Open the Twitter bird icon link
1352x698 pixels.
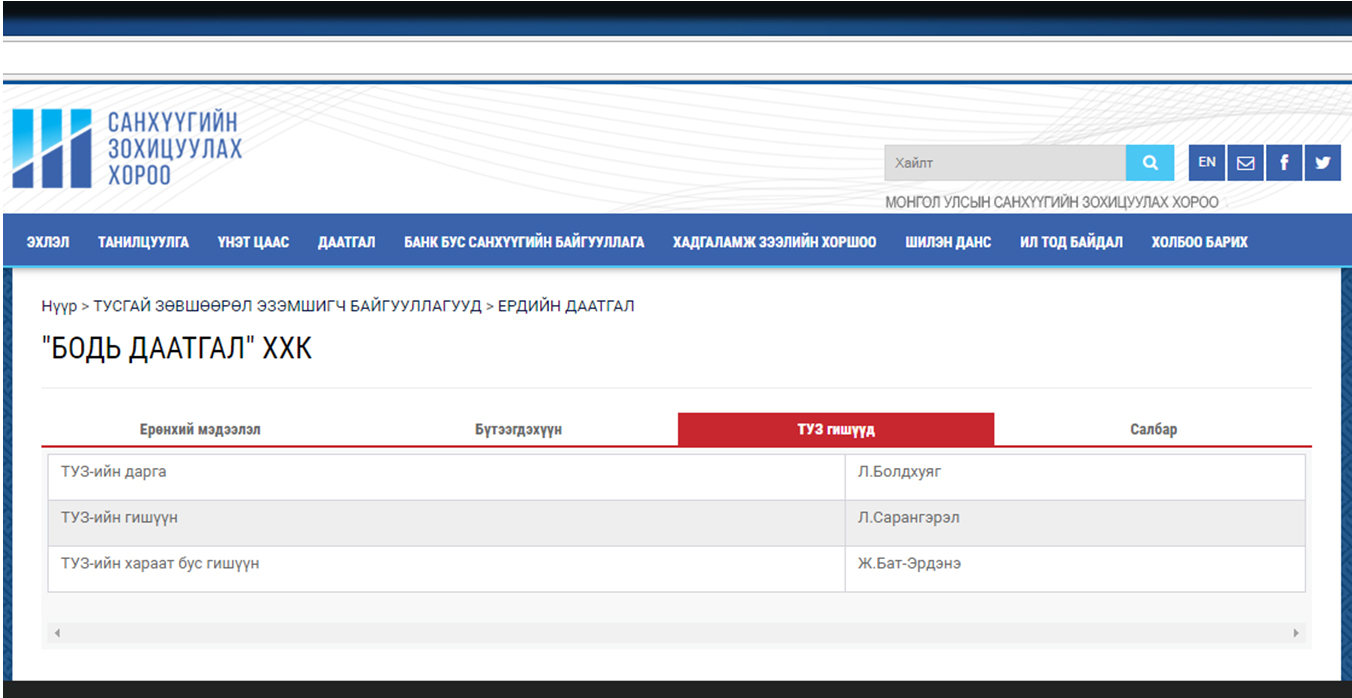[1323, 163]
